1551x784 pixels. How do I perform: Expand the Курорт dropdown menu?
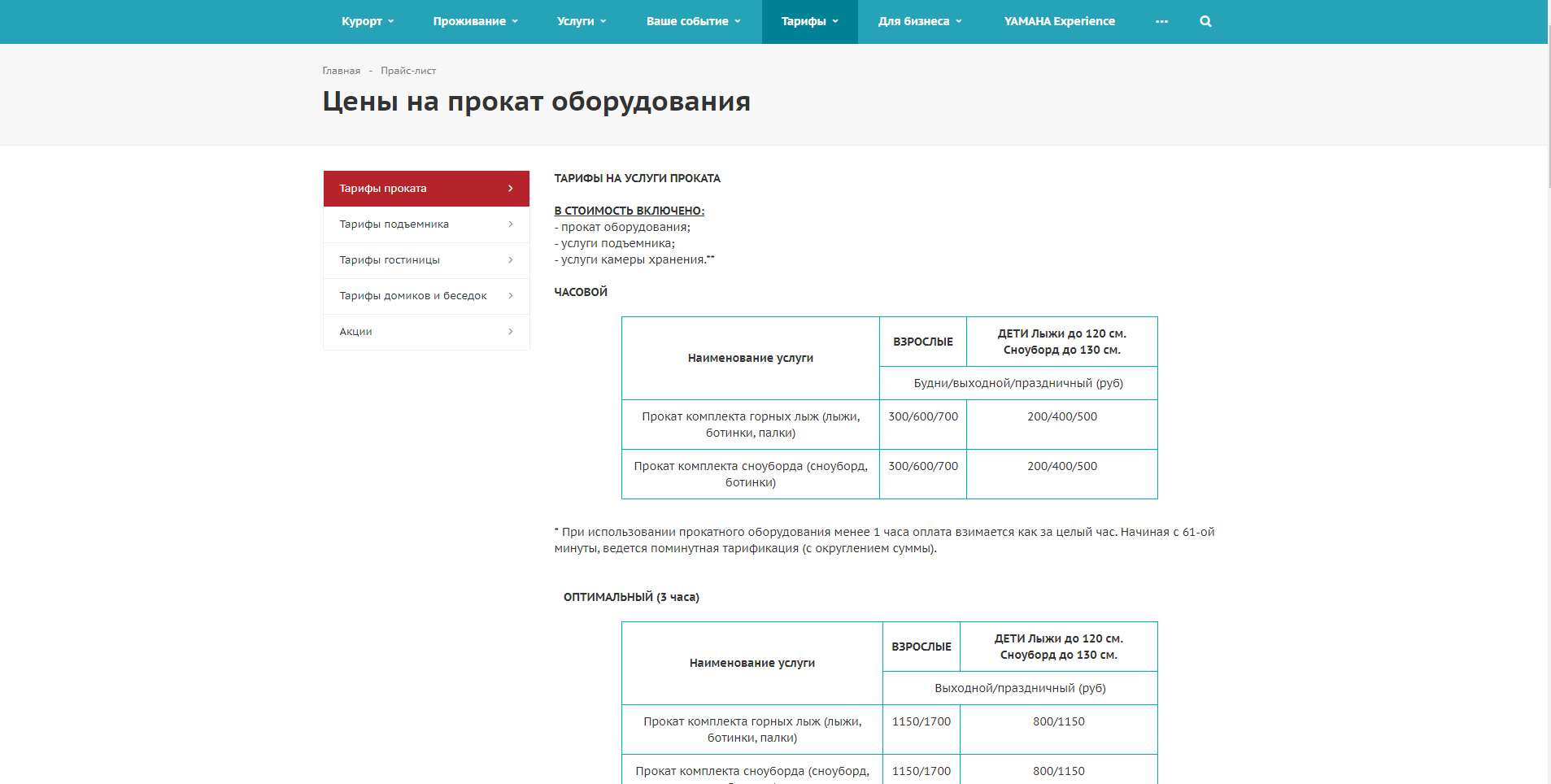368,21
